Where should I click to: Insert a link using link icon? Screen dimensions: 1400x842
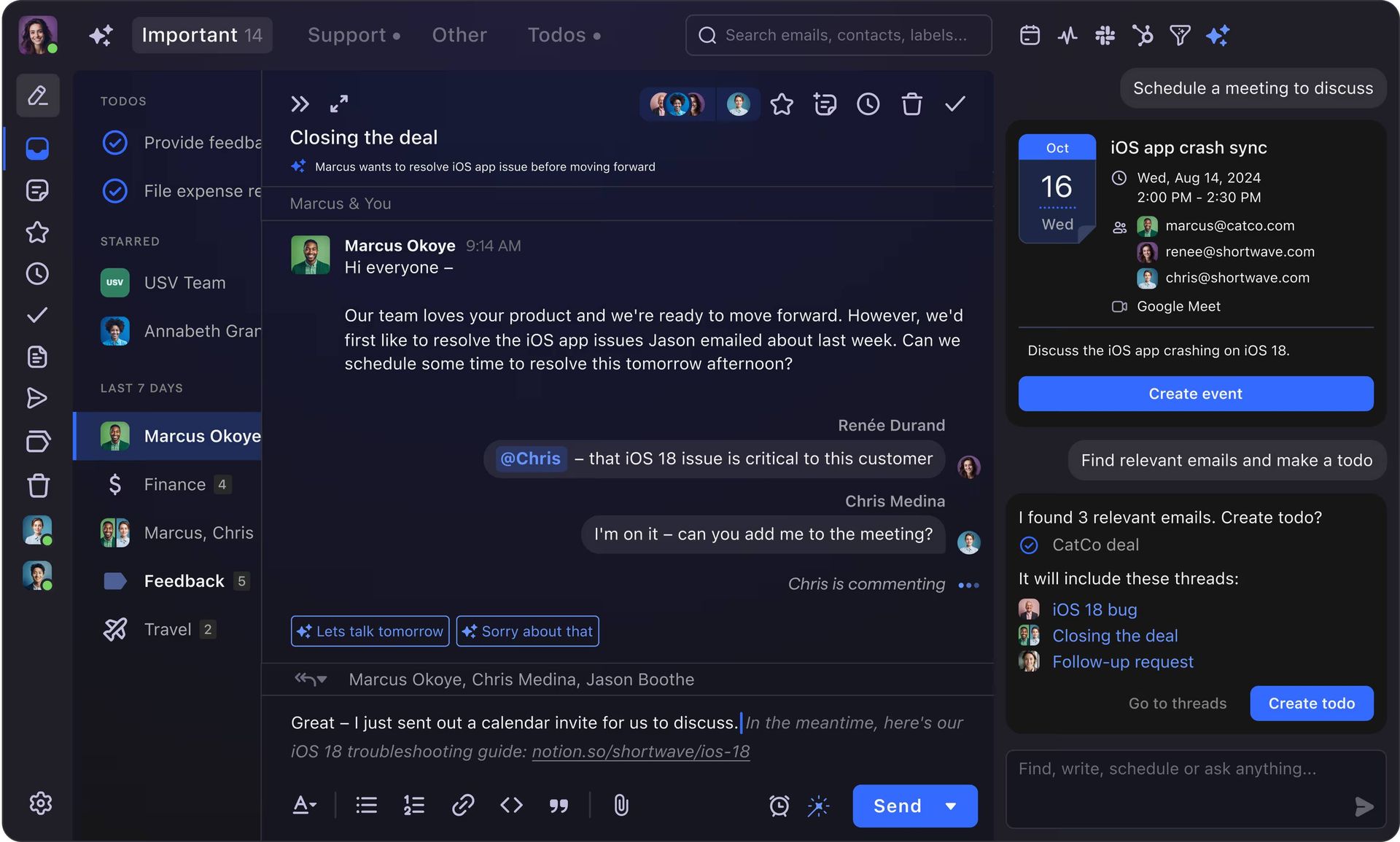[x=463, y=806]
